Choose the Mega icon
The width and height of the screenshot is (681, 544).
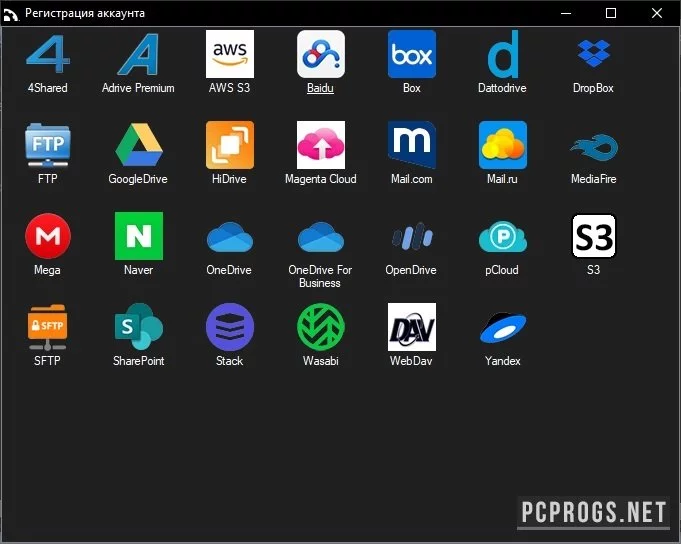click(48, 236)
